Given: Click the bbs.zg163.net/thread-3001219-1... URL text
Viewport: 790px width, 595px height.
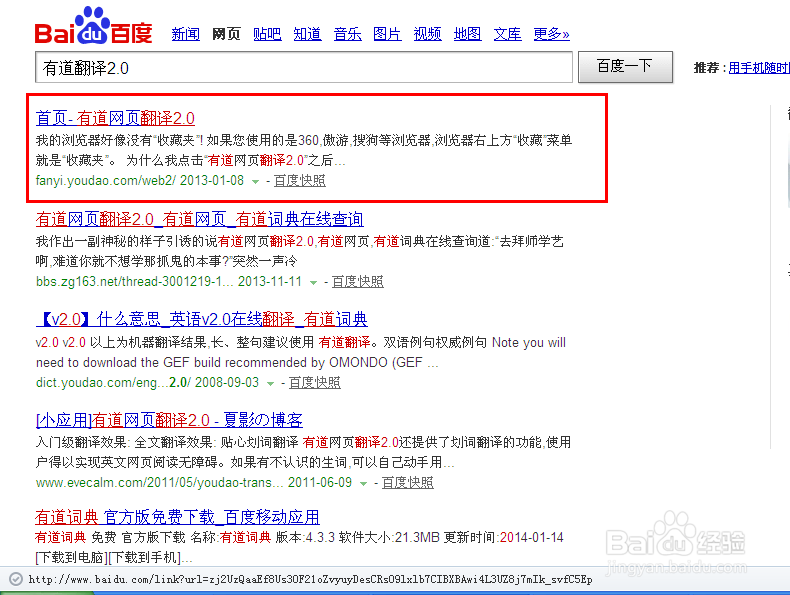Looking at the screenshot, I should pyautogui.click(x=135, y=281).
